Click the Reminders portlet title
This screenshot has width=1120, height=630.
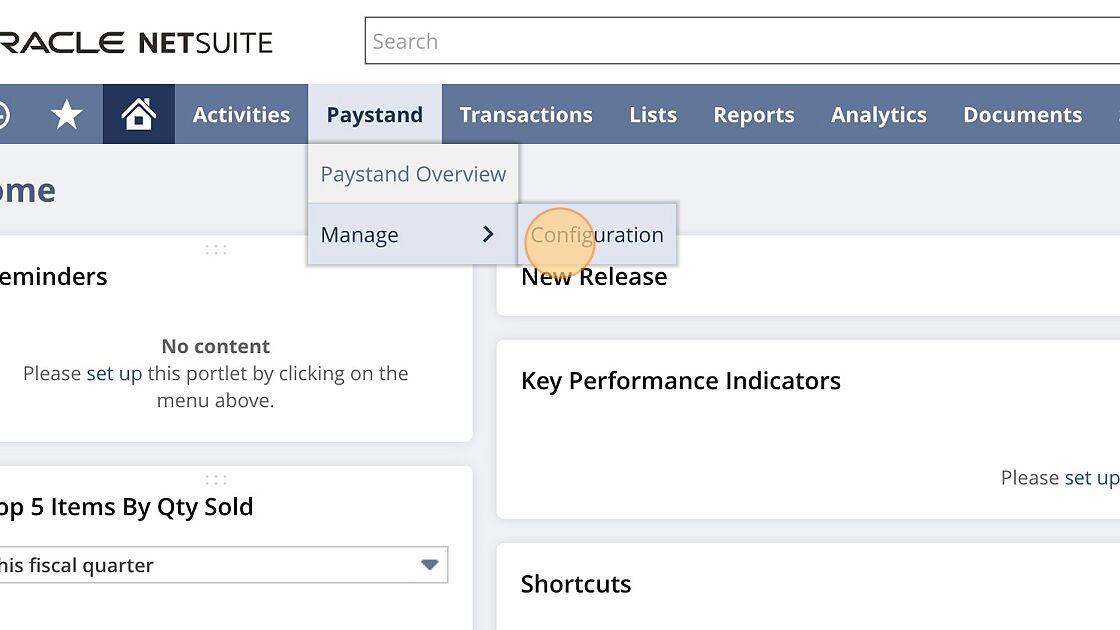point(54,276)
